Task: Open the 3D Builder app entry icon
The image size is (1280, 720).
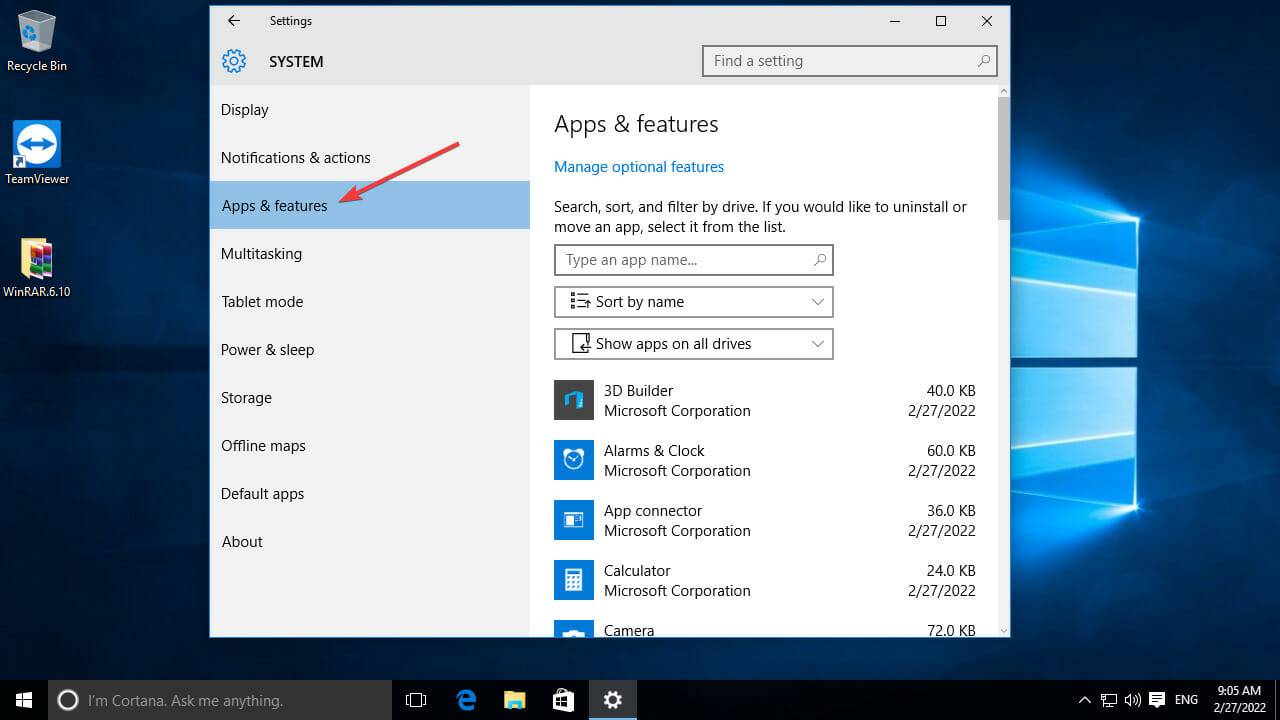Action: [x=573, y=400]
